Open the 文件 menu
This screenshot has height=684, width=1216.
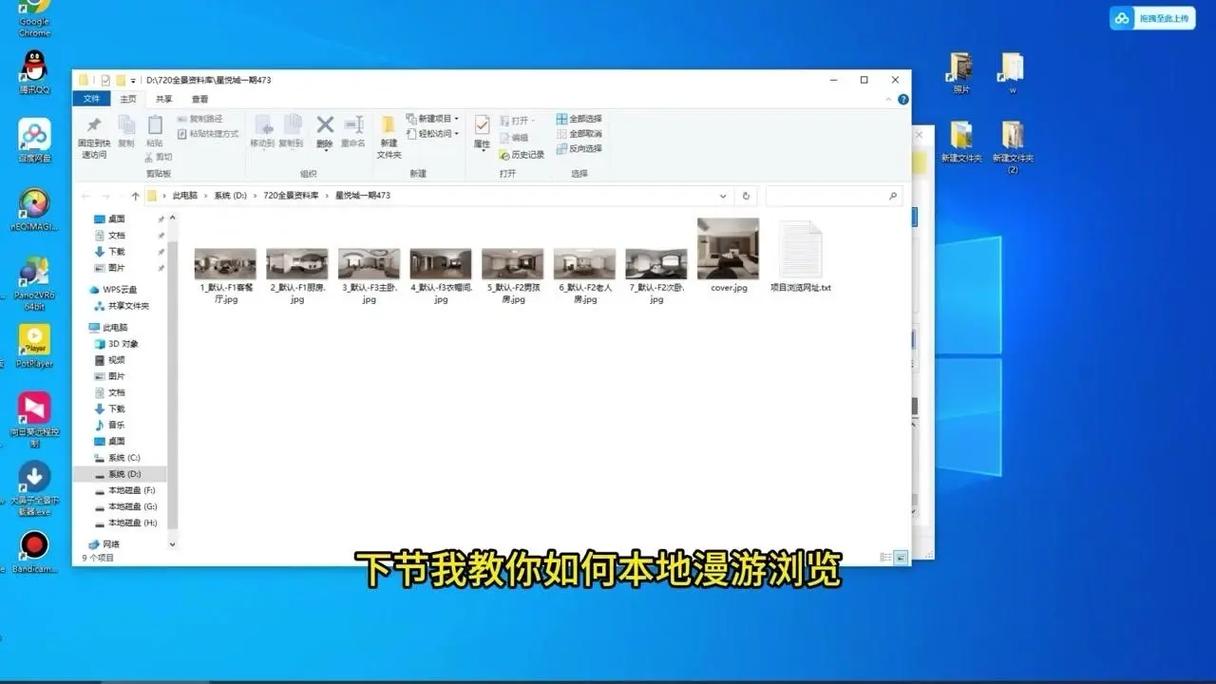[x=91, y=98]
